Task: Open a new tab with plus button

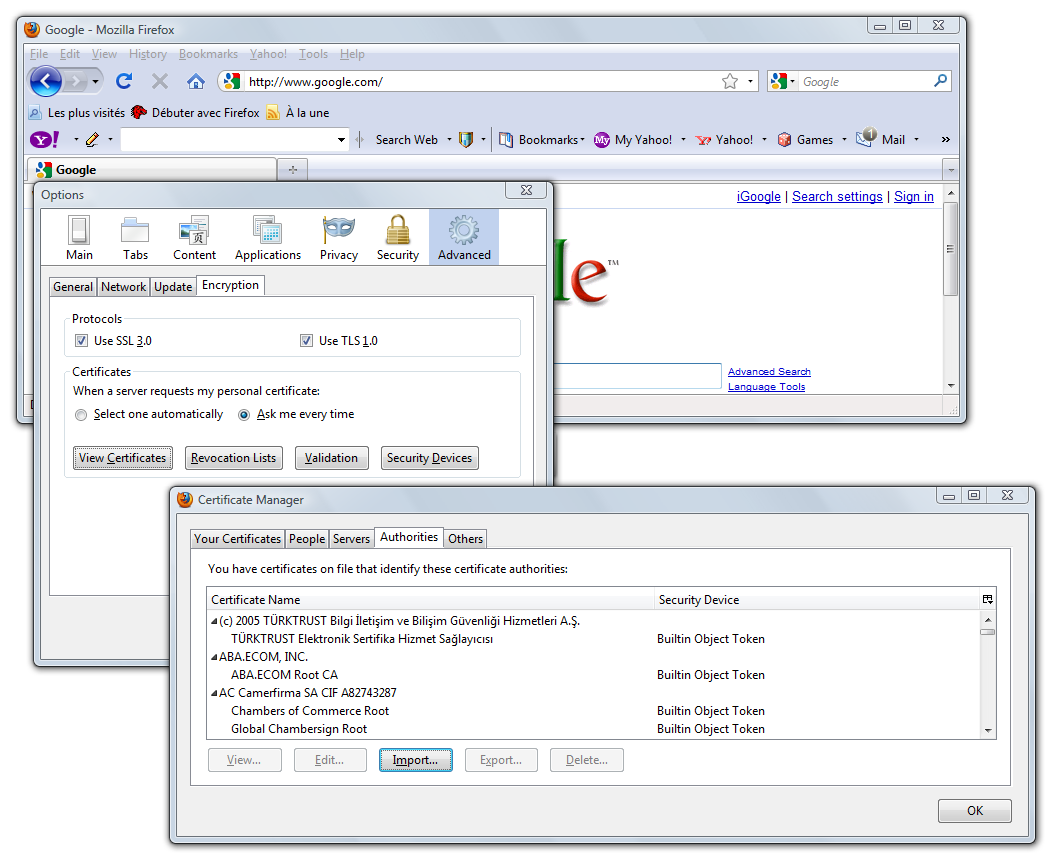Action: 293,170
